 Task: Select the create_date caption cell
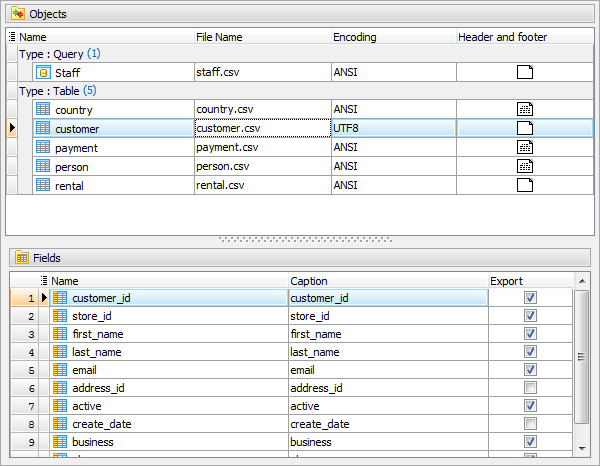pos(388,424)
